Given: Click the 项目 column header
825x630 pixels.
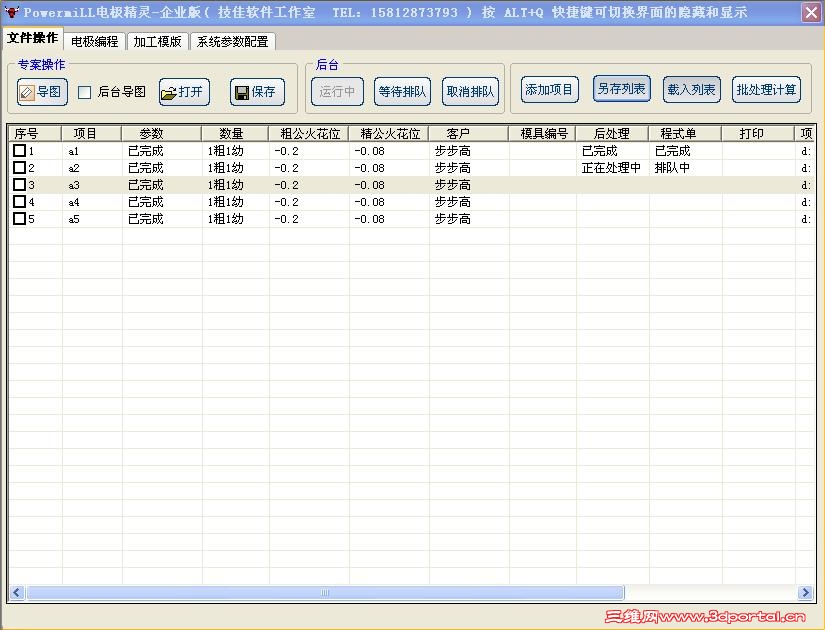Looking at the screenshot, I should [92, 134].
